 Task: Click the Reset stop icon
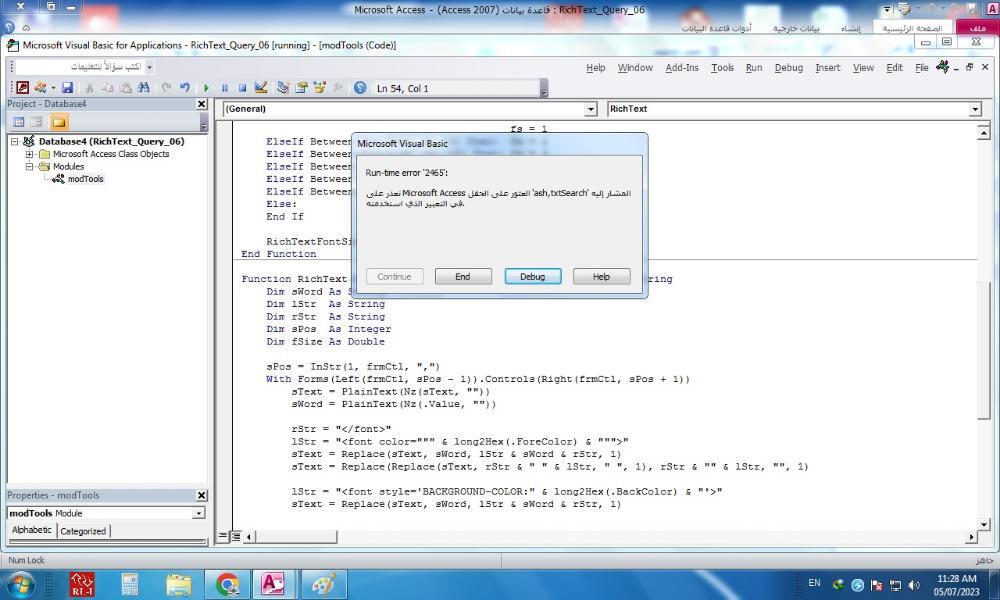[242, 88]
